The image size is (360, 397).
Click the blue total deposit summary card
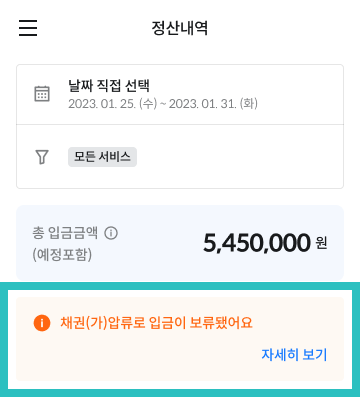180,243
